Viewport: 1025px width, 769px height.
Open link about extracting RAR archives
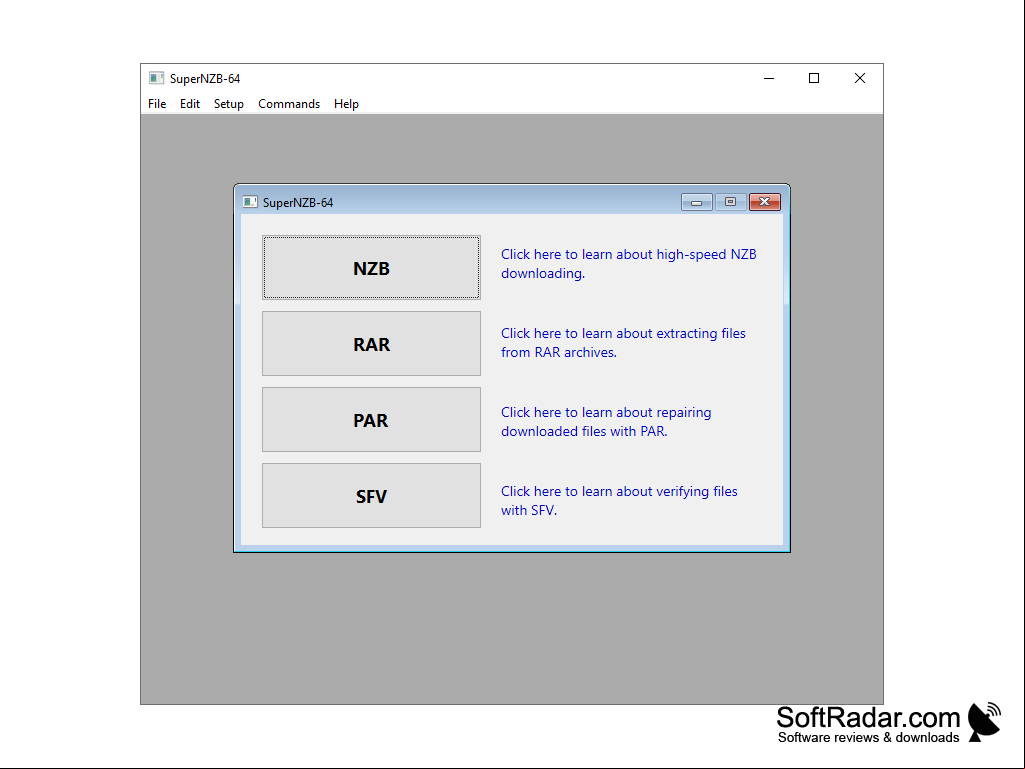point(624,343)
